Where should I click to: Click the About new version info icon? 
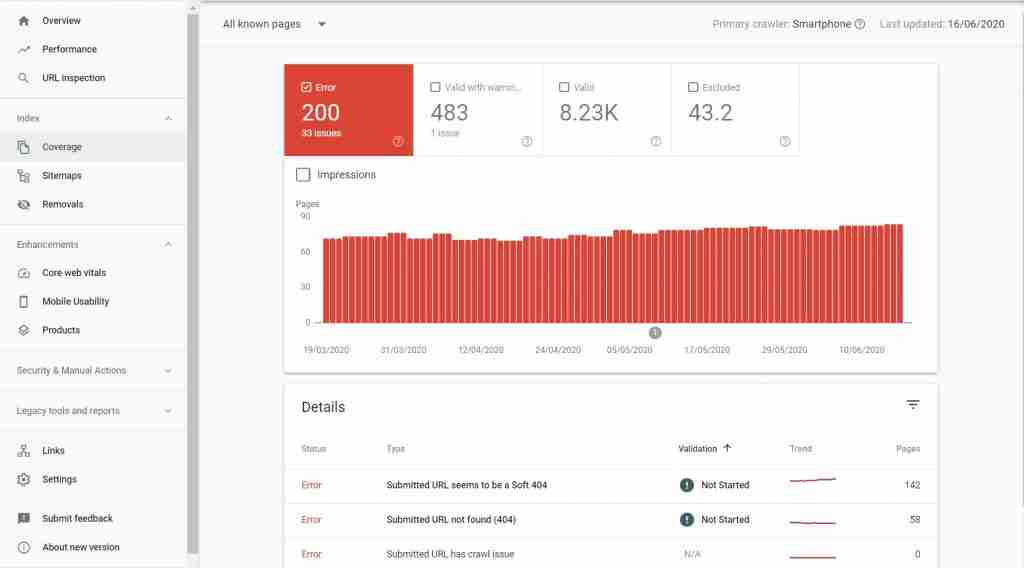[24, 547]
